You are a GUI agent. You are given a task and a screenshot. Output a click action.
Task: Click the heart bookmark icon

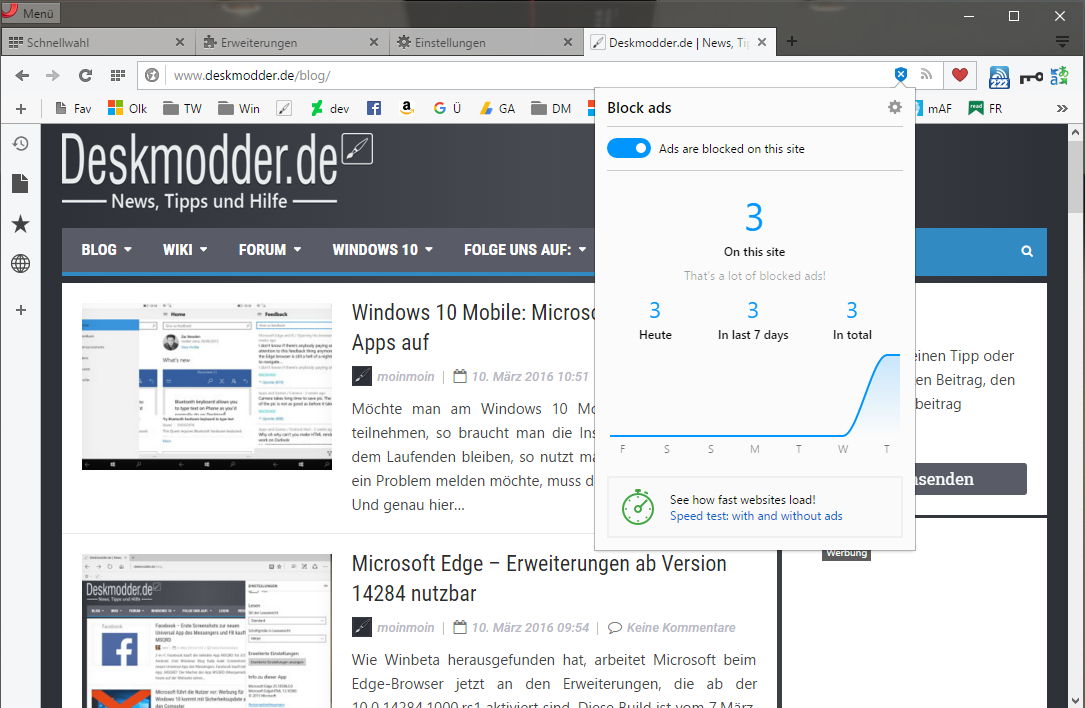point(960,75)
